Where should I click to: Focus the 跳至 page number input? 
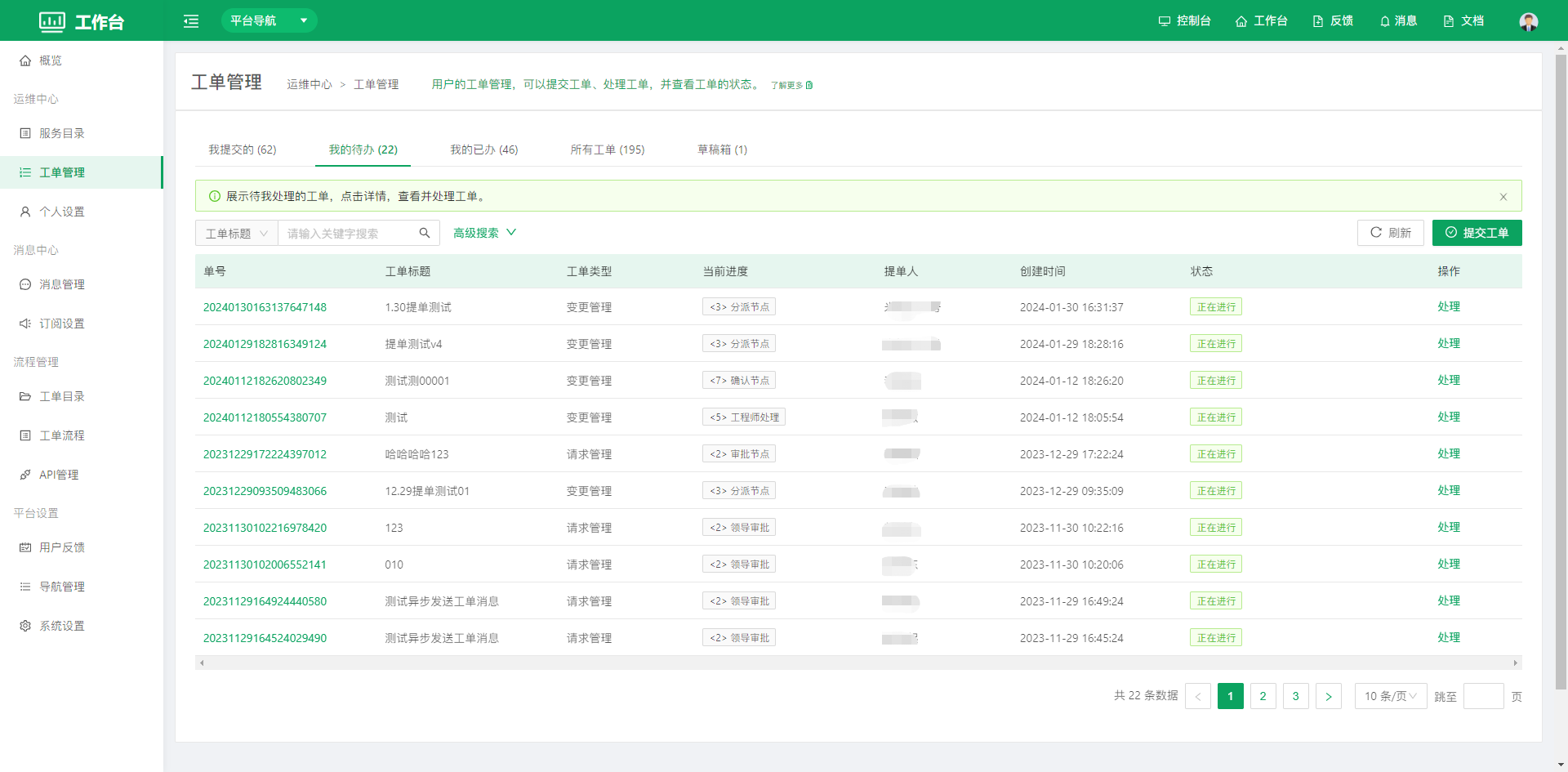[x=1484, y=696]
